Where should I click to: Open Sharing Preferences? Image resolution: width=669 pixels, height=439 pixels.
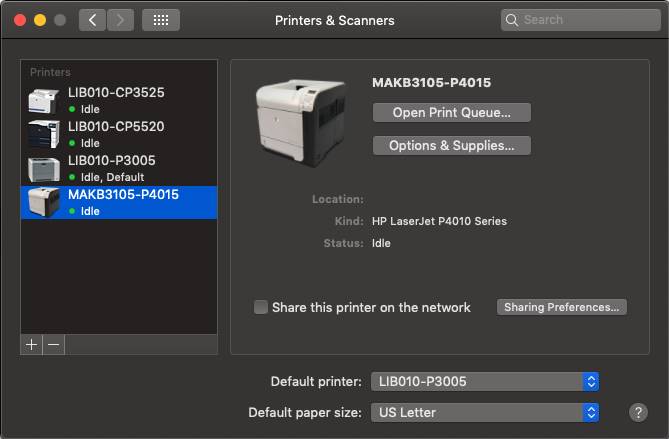coord(562,307)
